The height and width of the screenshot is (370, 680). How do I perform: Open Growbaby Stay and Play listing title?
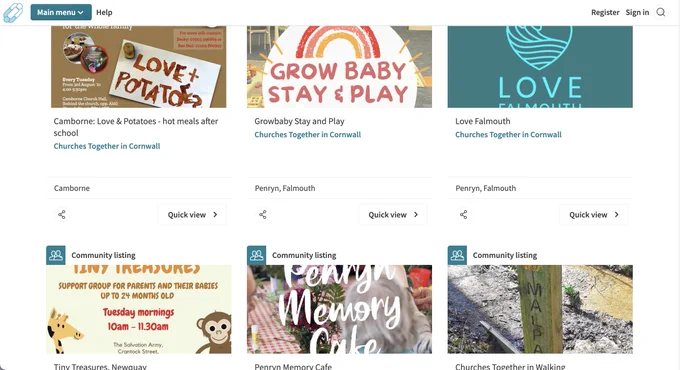[x=299, y=121]
